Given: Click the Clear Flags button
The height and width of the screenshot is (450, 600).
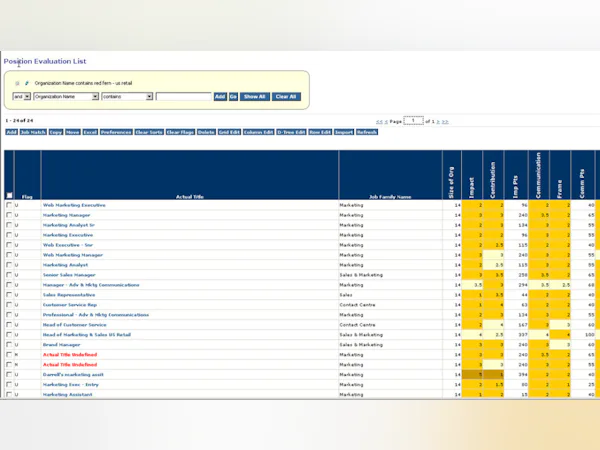Looking at the screenshot, I should pyautogui.click(x=180, y=132).
